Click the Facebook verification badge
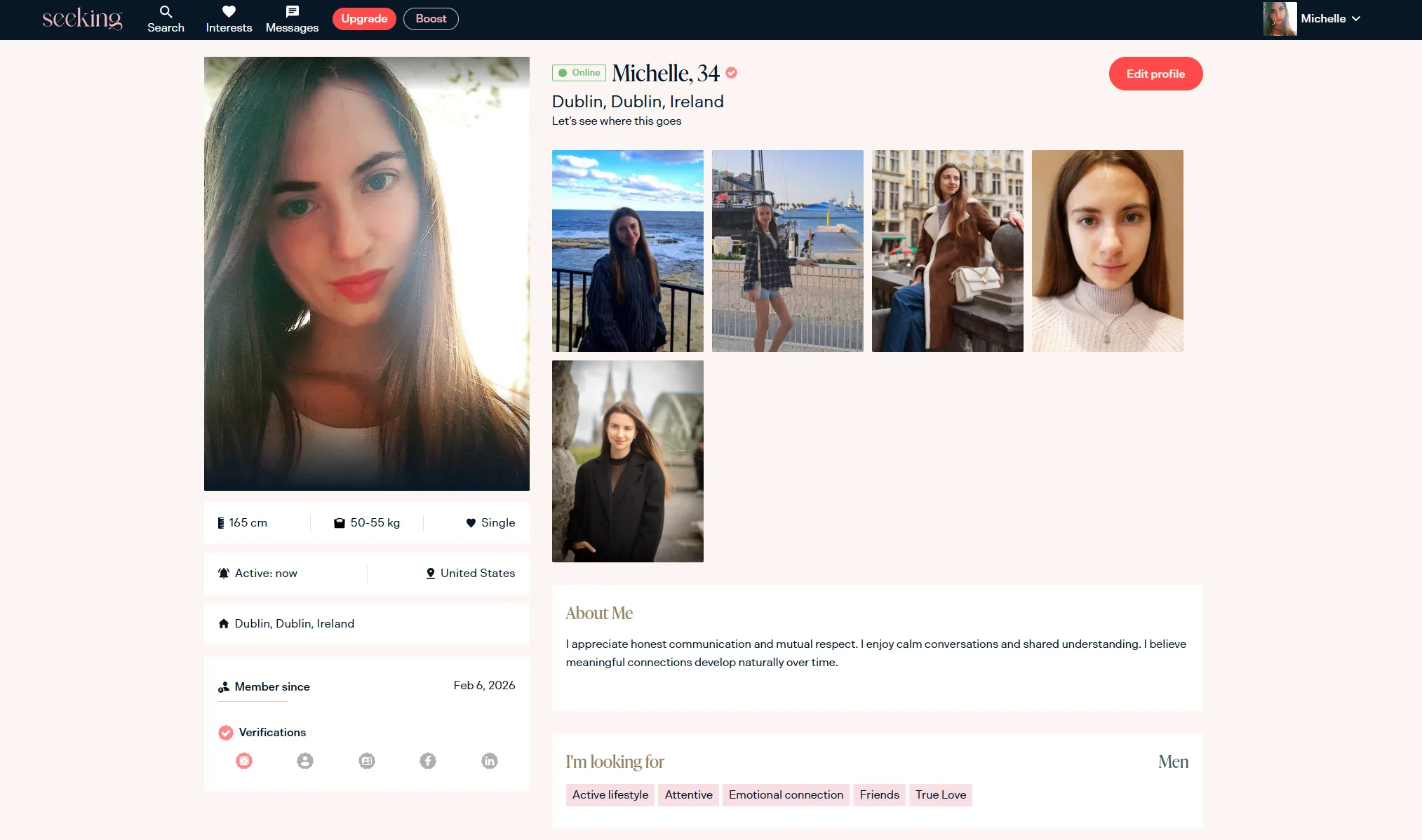Viewport: 1422px width, 840px height. [x=428, y=761]
